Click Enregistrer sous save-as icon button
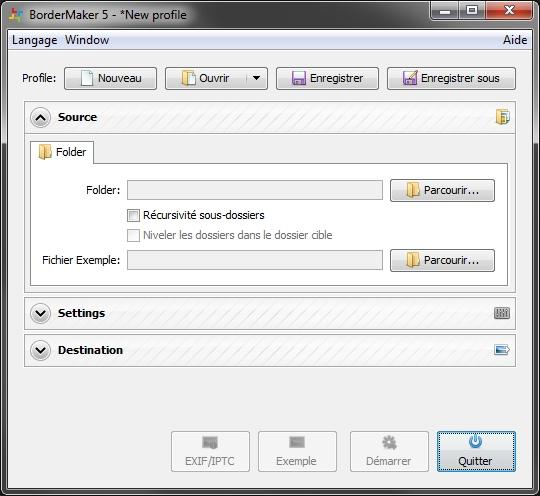The width and height of the screenshot is (540, 496). [x=451, y=78]
